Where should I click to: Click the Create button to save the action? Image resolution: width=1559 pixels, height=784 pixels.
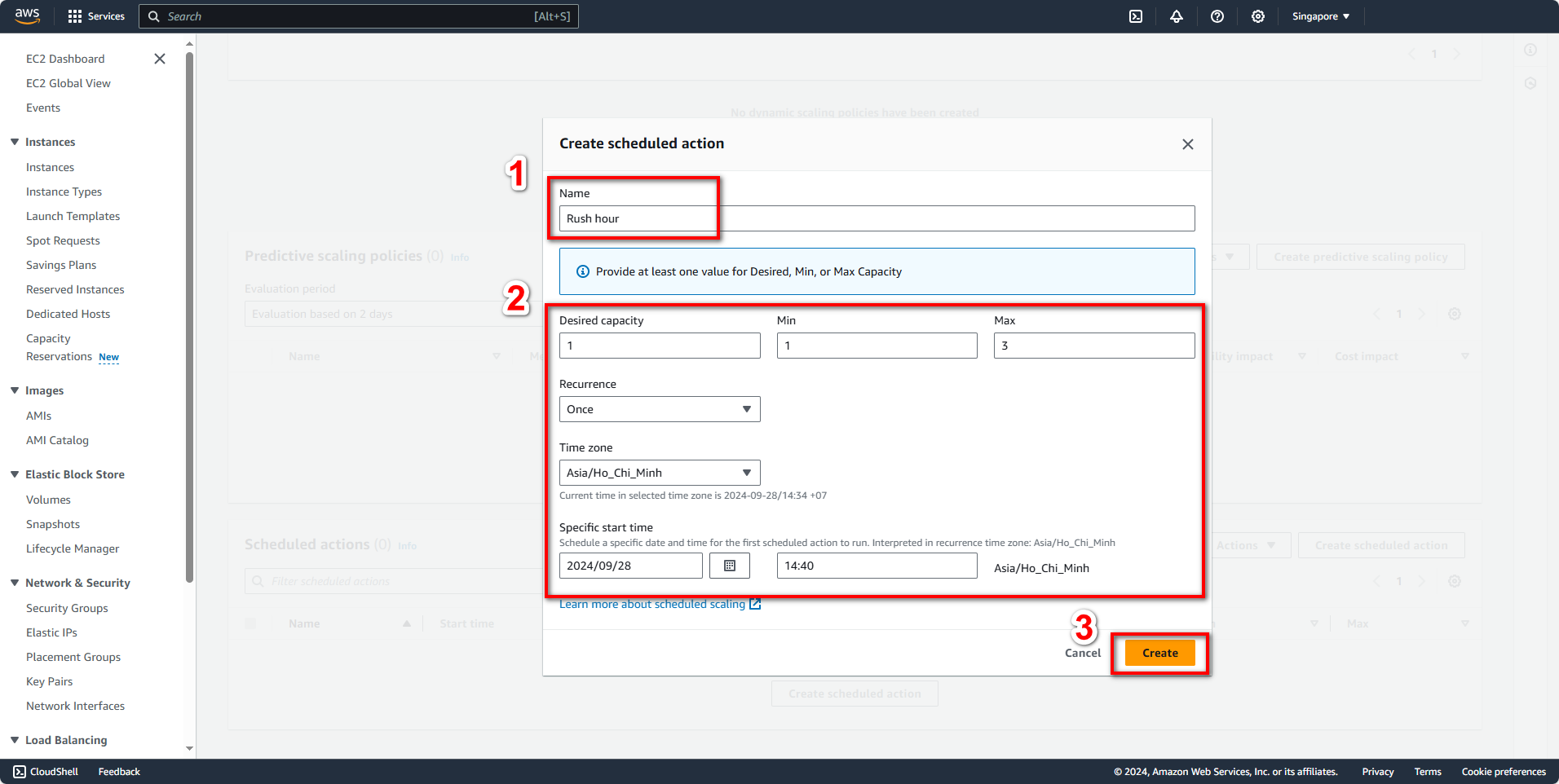pyautogui.click(x=1159, y=653)
